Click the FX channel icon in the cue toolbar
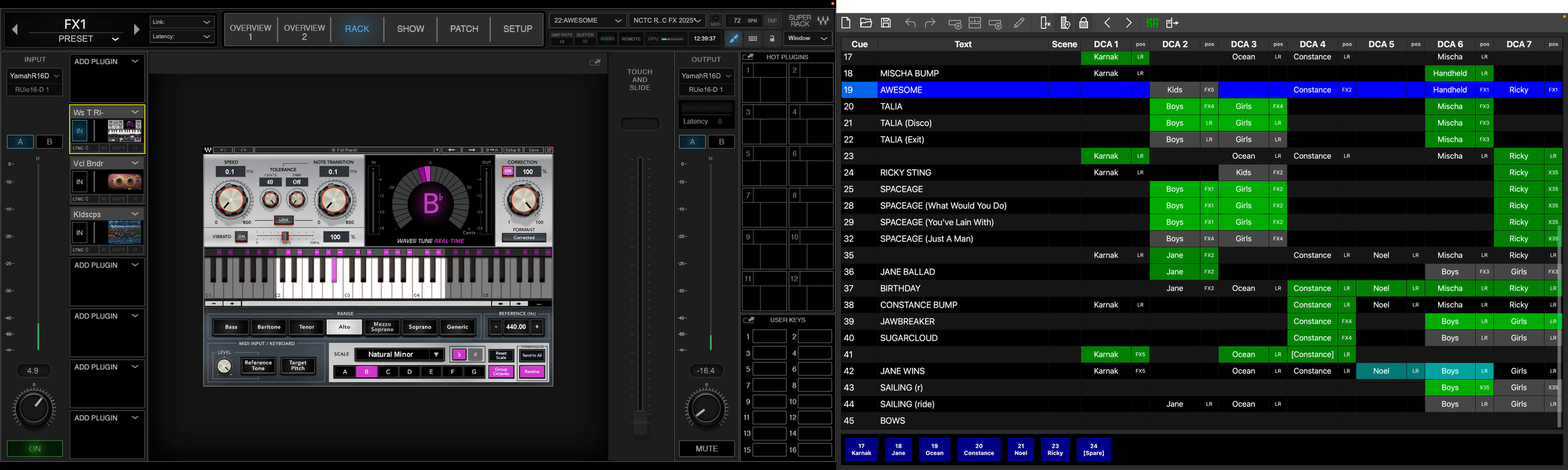This screenshot has width=1568, height=470. [1045, 23]
